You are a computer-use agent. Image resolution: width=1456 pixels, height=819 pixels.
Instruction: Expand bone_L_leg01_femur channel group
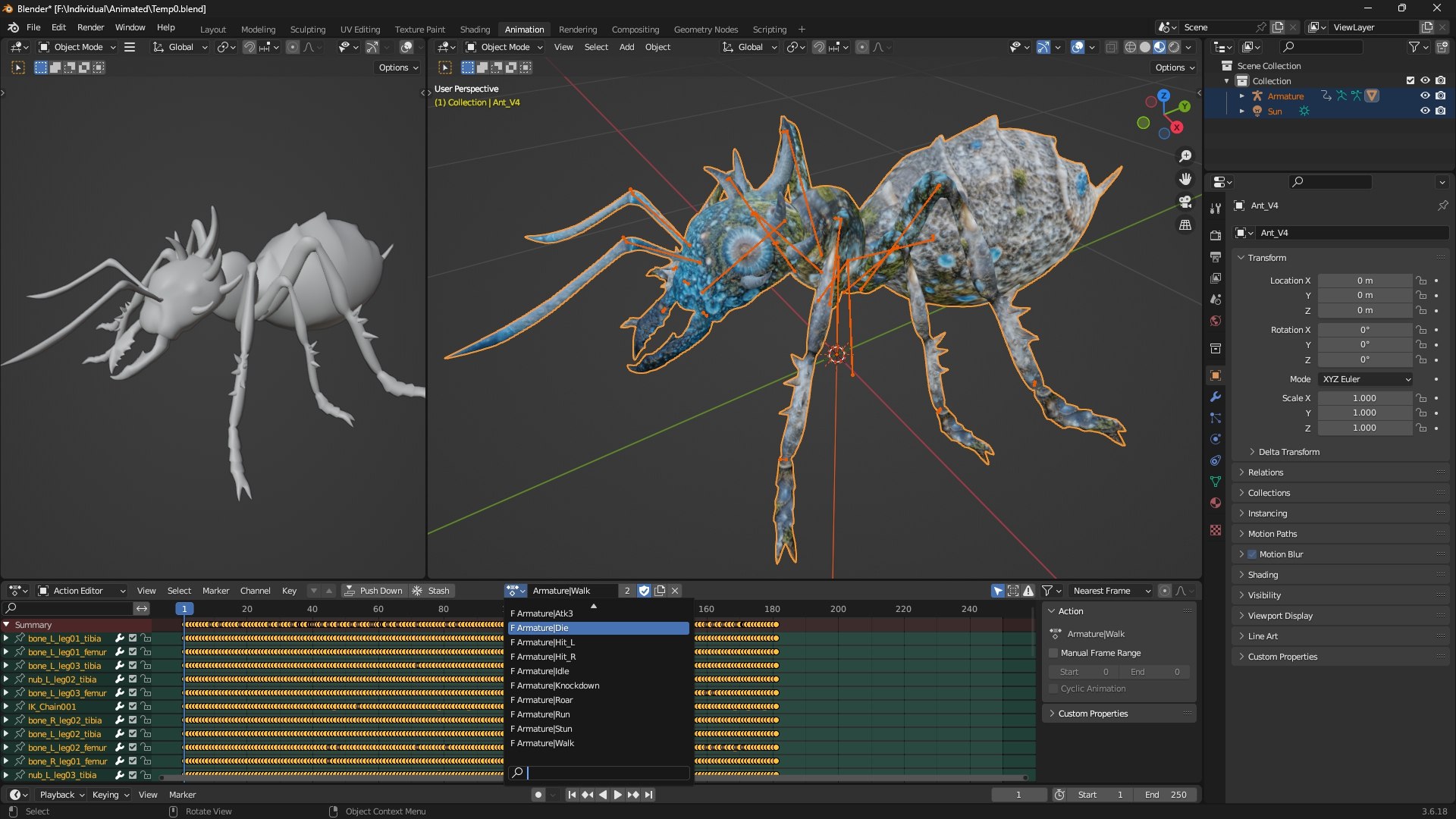point(6,652)
